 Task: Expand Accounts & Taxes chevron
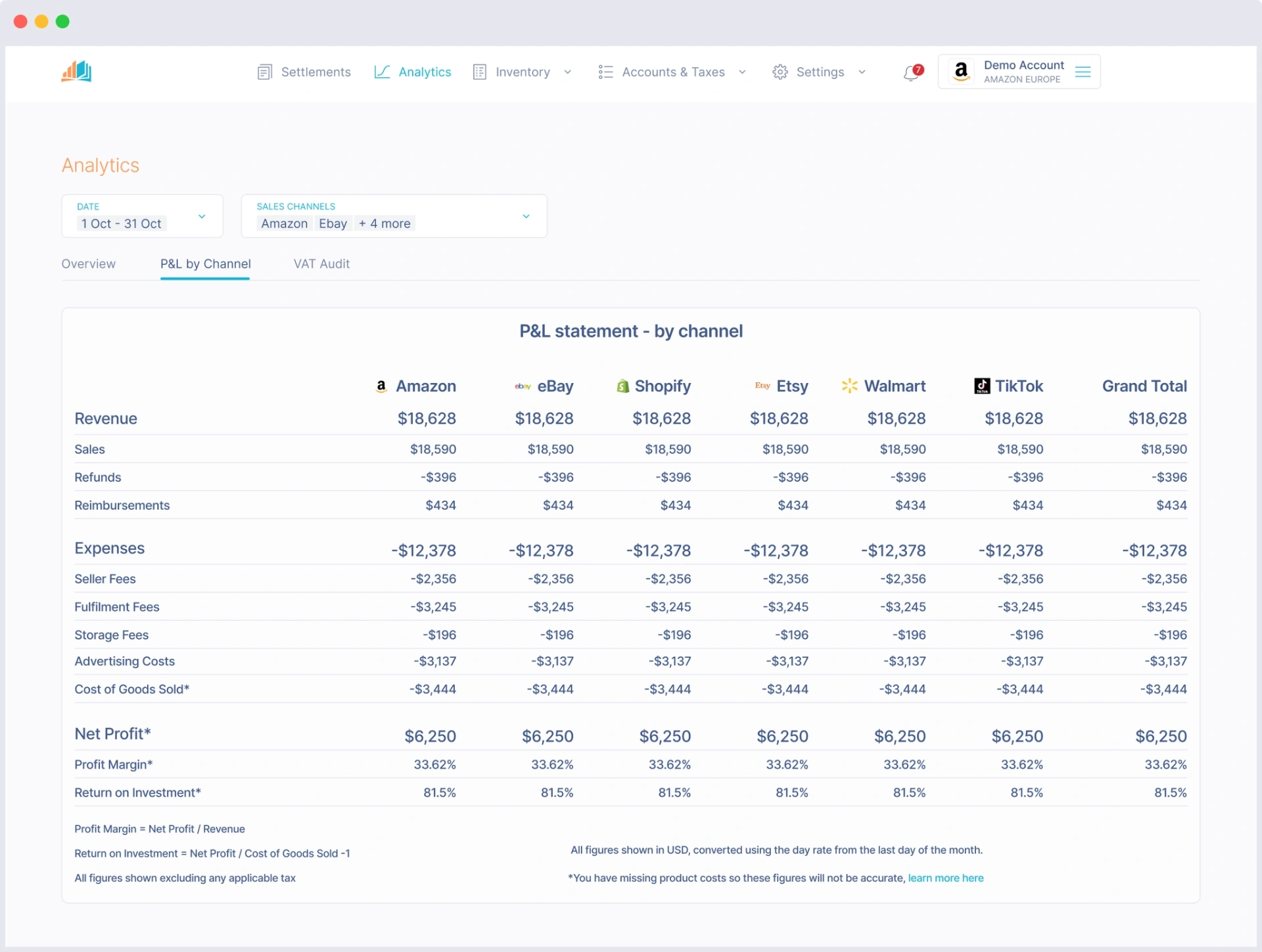(742, 72)
